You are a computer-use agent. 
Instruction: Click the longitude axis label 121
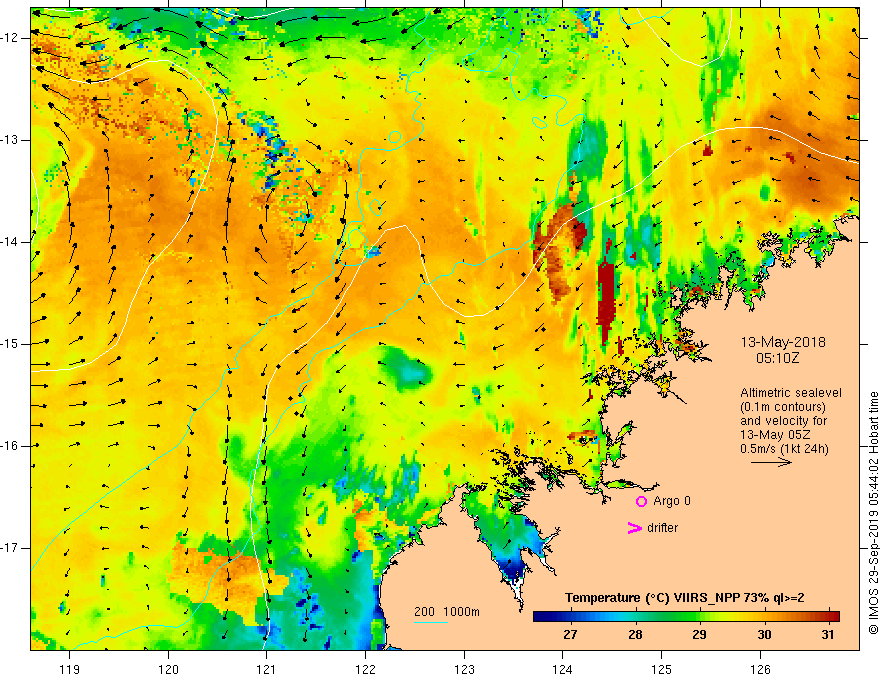click(x=267, y=669)
